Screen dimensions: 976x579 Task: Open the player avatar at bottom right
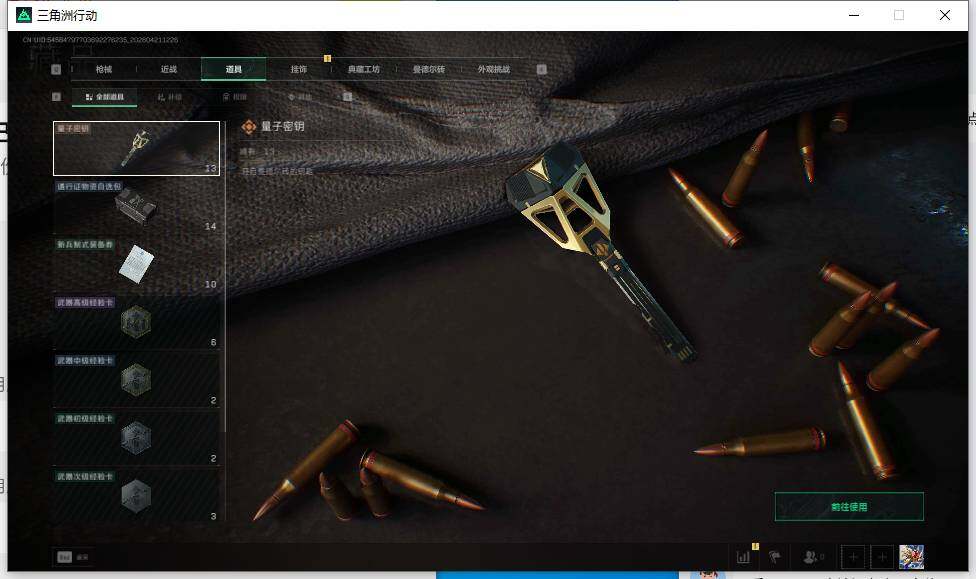911,557
